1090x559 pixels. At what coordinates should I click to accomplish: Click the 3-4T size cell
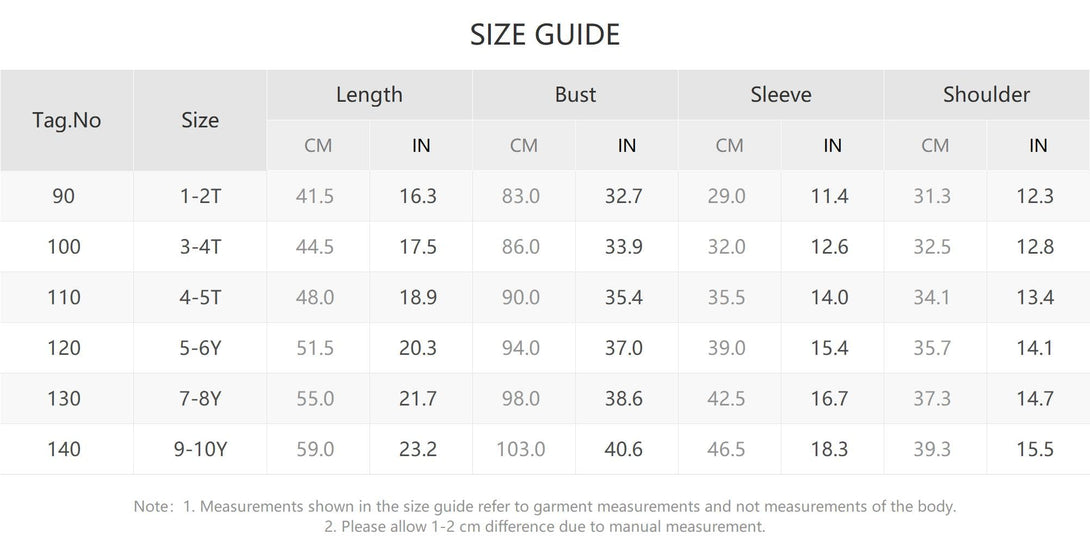tap(200, 247)
